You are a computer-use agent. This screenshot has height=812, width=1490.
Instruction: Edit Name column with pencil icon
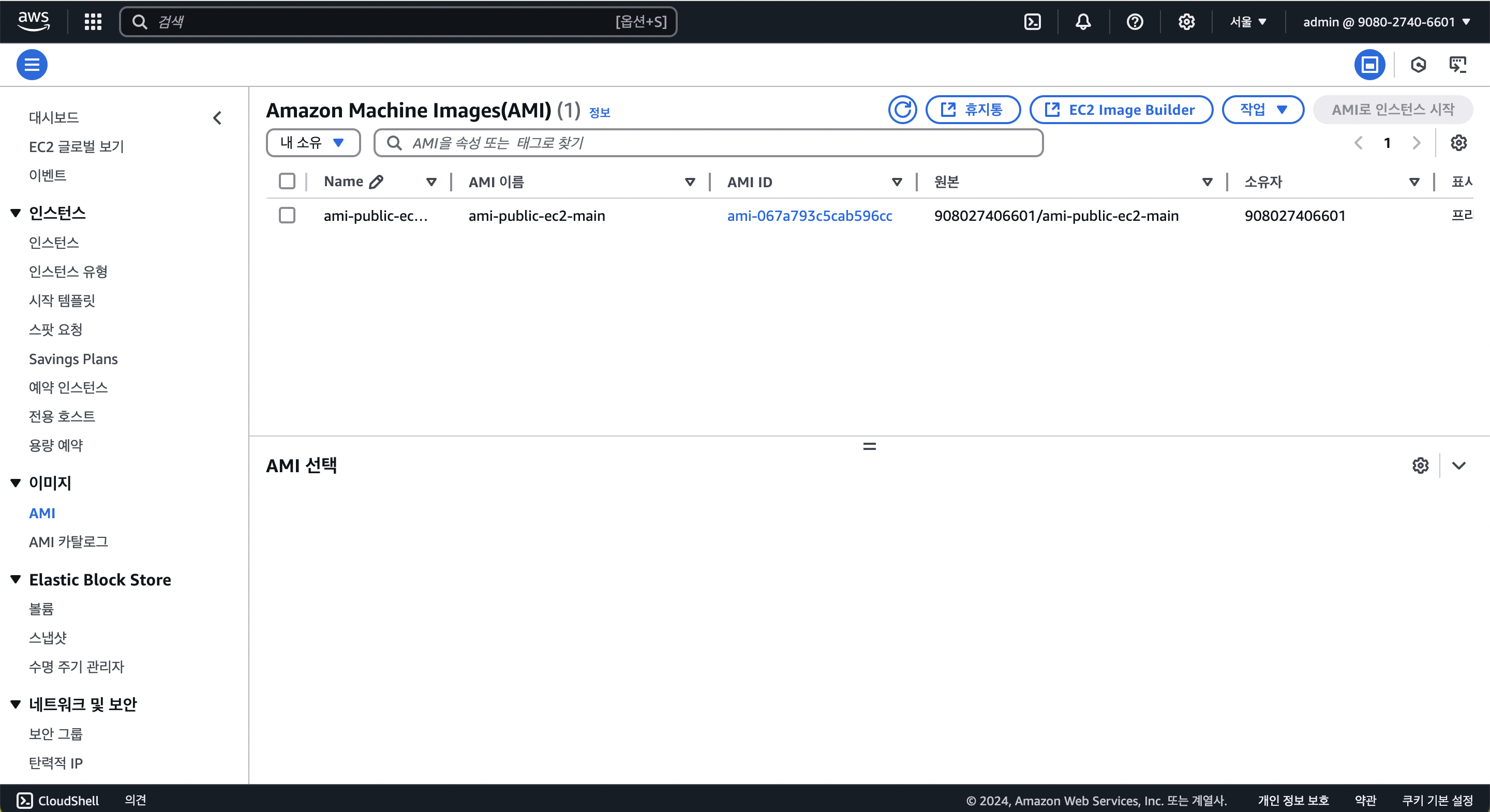point(377,182)
